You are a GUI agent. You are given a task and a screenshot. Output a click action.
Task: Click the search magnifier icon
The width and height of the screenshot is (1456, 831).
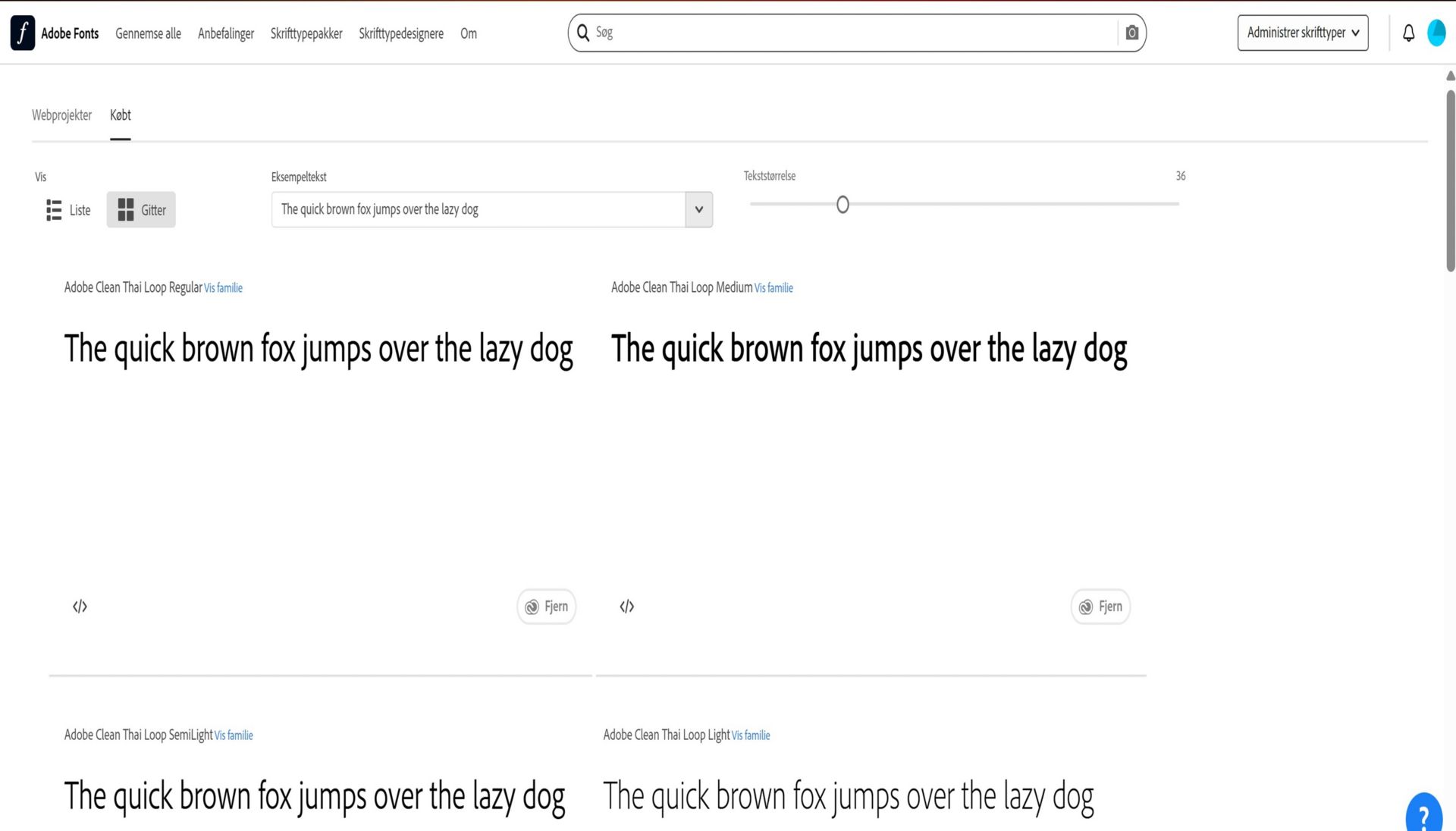point(583,33)
